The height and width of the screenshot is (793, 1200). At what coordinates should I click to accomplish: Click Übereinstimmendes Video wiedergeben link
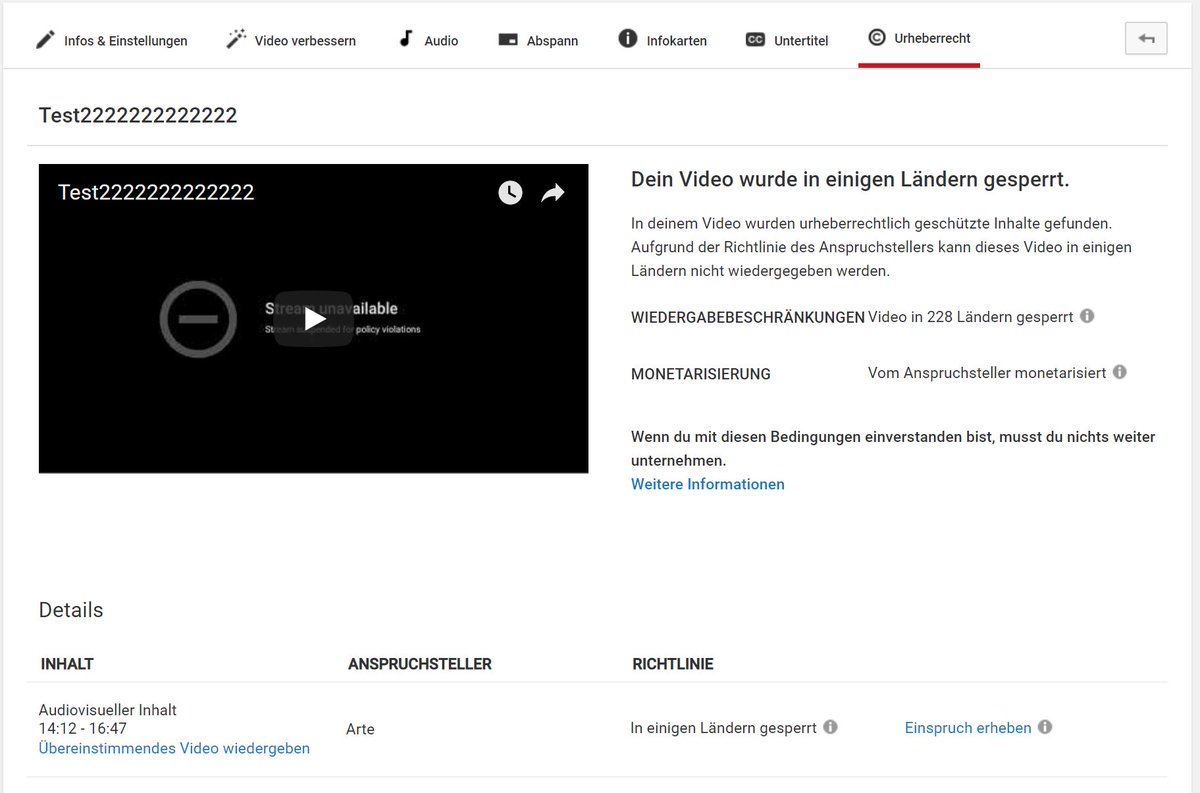(174, 748)
